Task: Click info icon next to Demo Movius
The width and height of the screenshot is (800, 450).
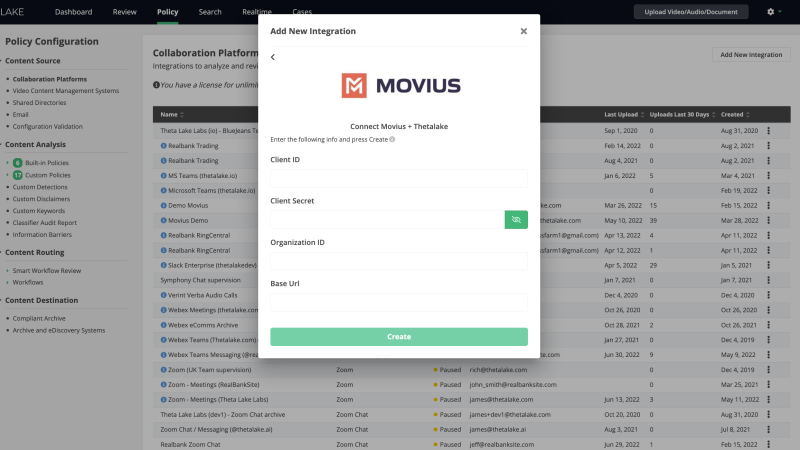Action: [x=163, y=205]
